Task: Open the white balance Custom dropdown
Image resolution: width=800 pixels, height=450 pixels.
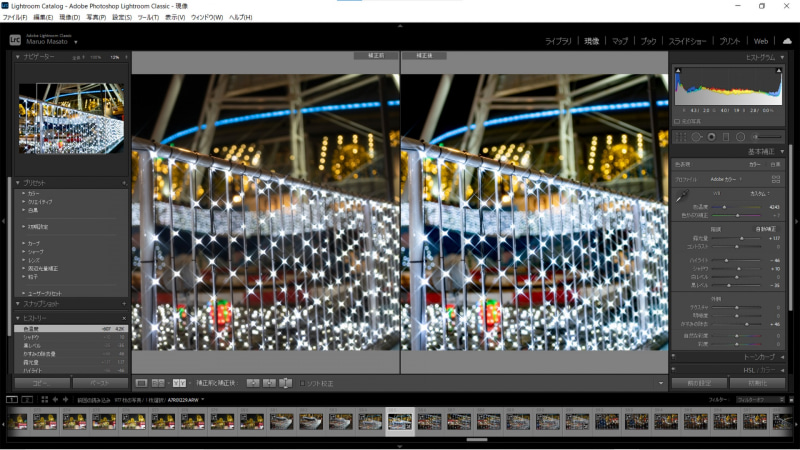Action: pos(760,194)
